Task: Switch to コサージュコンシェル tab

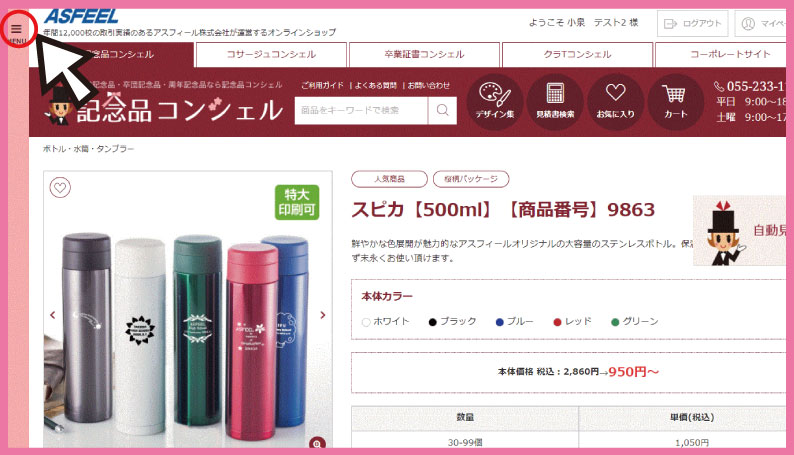Action: 271,55
